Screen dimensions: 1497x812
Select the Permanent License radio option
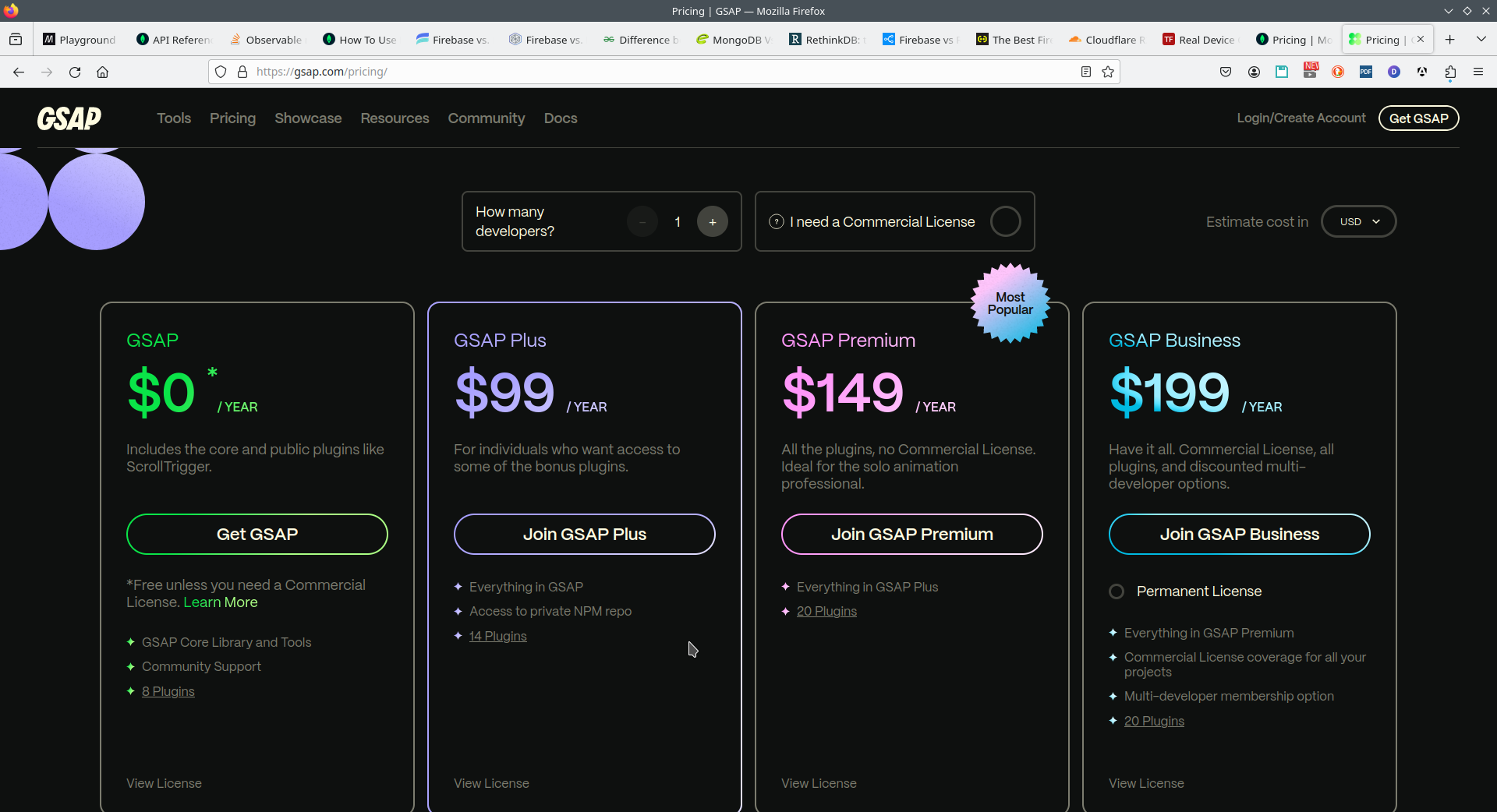1117,591
